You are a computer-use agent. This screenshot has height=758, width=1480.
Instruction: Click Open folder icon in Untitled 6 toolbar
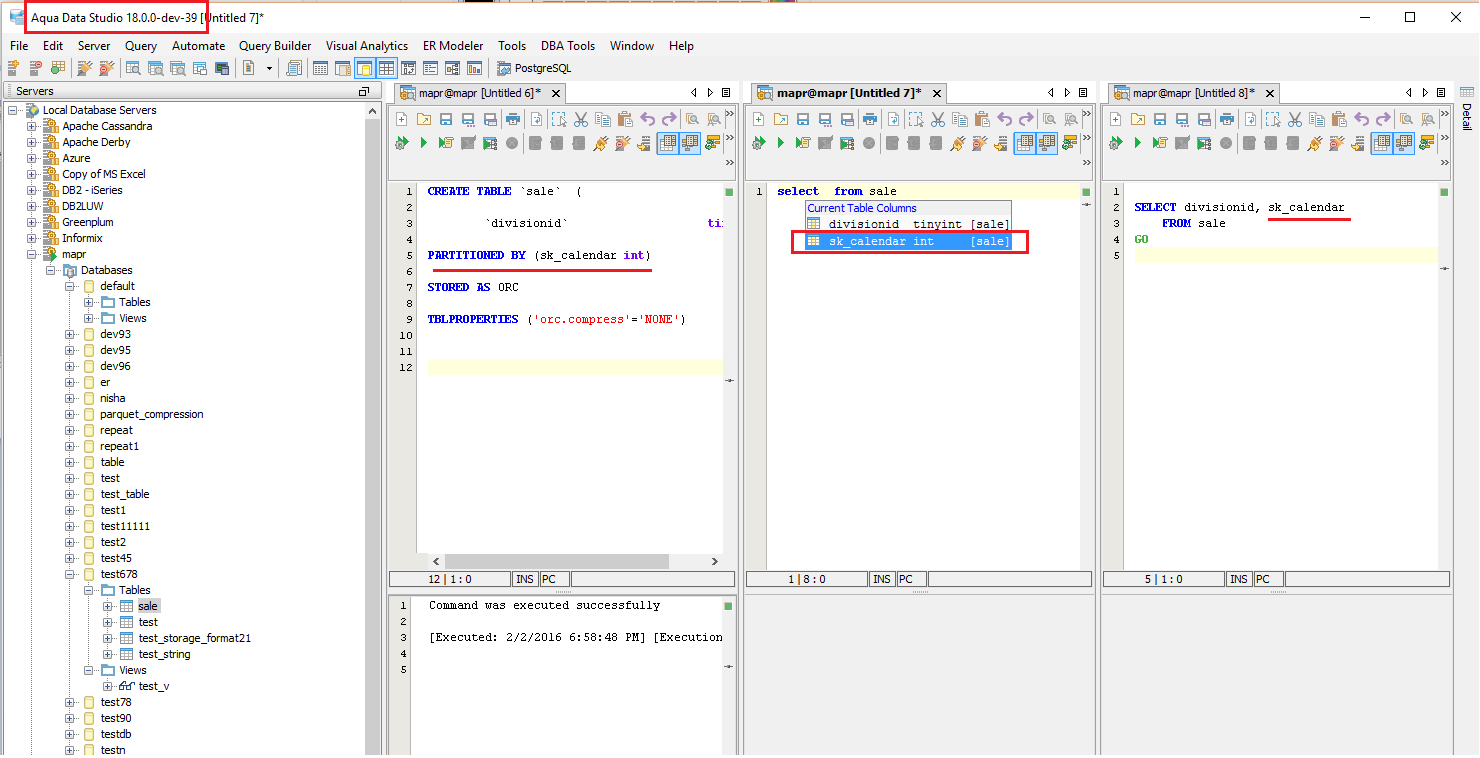click(x=424, y=119)
